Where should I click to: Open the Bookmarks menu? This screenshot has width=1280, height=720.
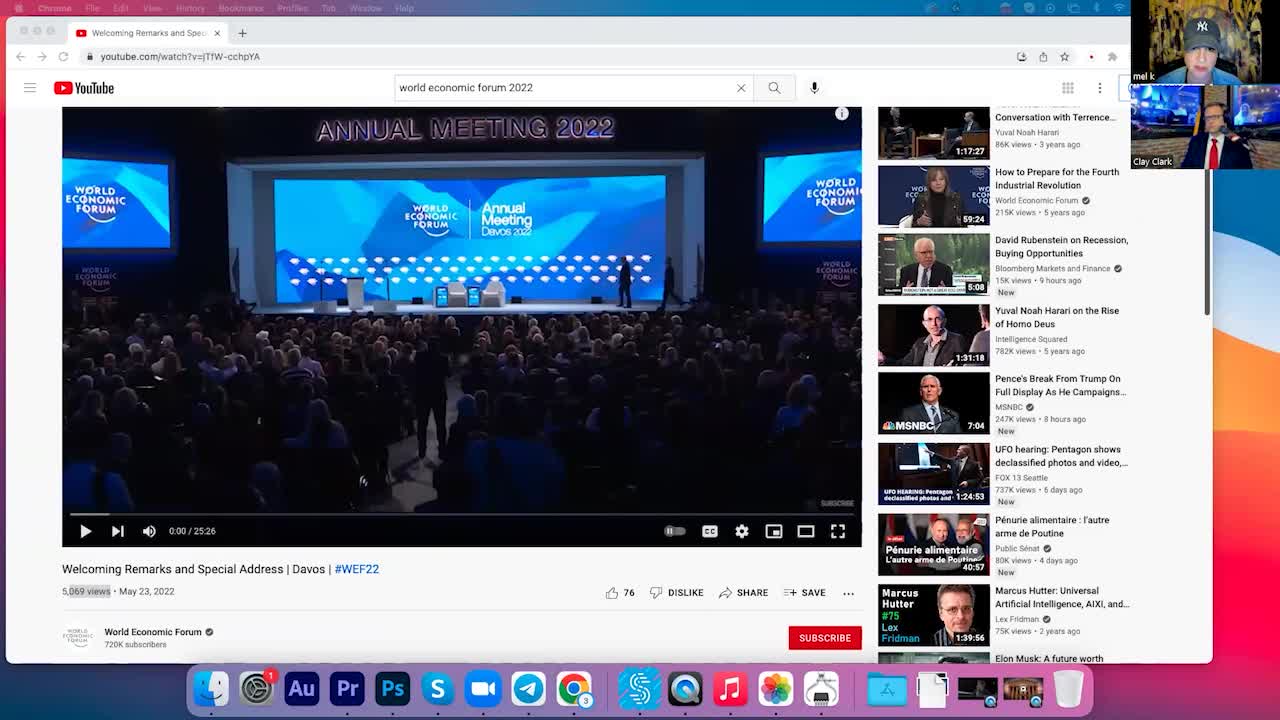pos(241,8)
